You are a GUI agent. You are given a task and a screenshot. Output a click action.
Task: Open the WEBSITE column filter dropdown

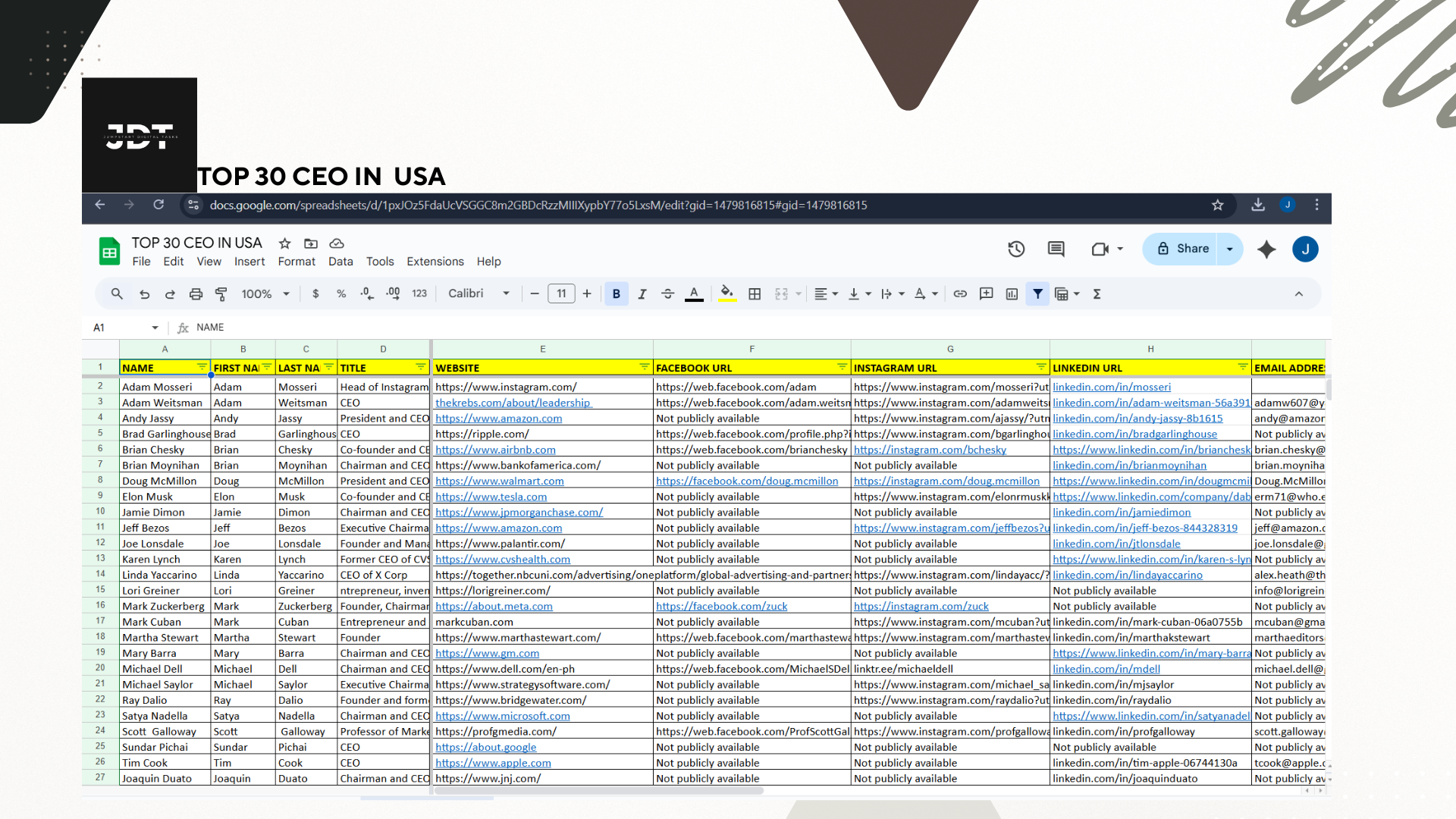coord(644,367)
